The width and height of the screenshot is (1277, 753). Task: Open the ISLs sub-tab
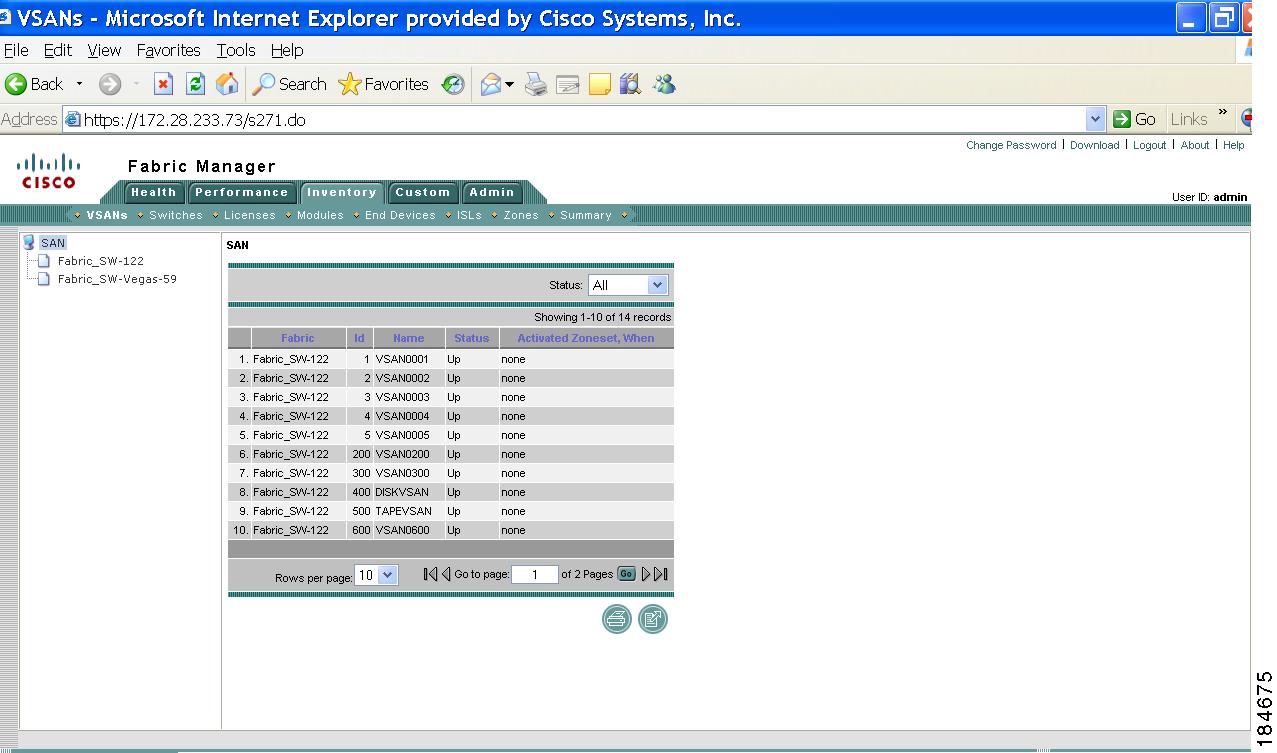coord(469,215)
